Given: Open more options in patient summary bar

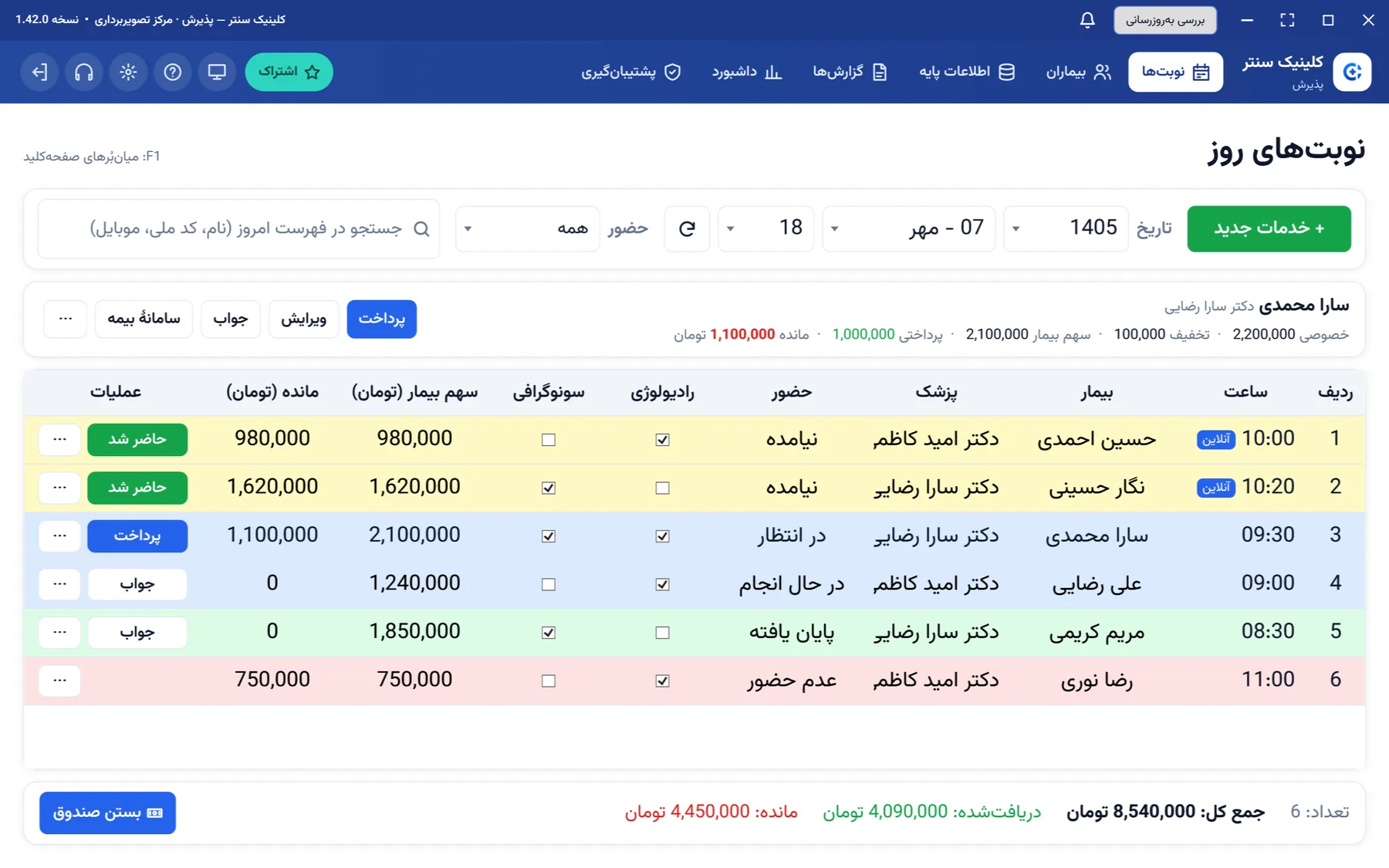Looking at the screenshot, I should coord(66,319).
